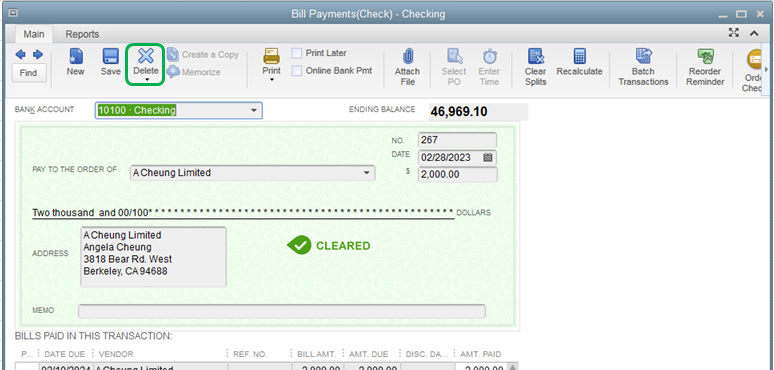Open the Delete dropdown arrow
Screen dimensions: 774x370
146,80
